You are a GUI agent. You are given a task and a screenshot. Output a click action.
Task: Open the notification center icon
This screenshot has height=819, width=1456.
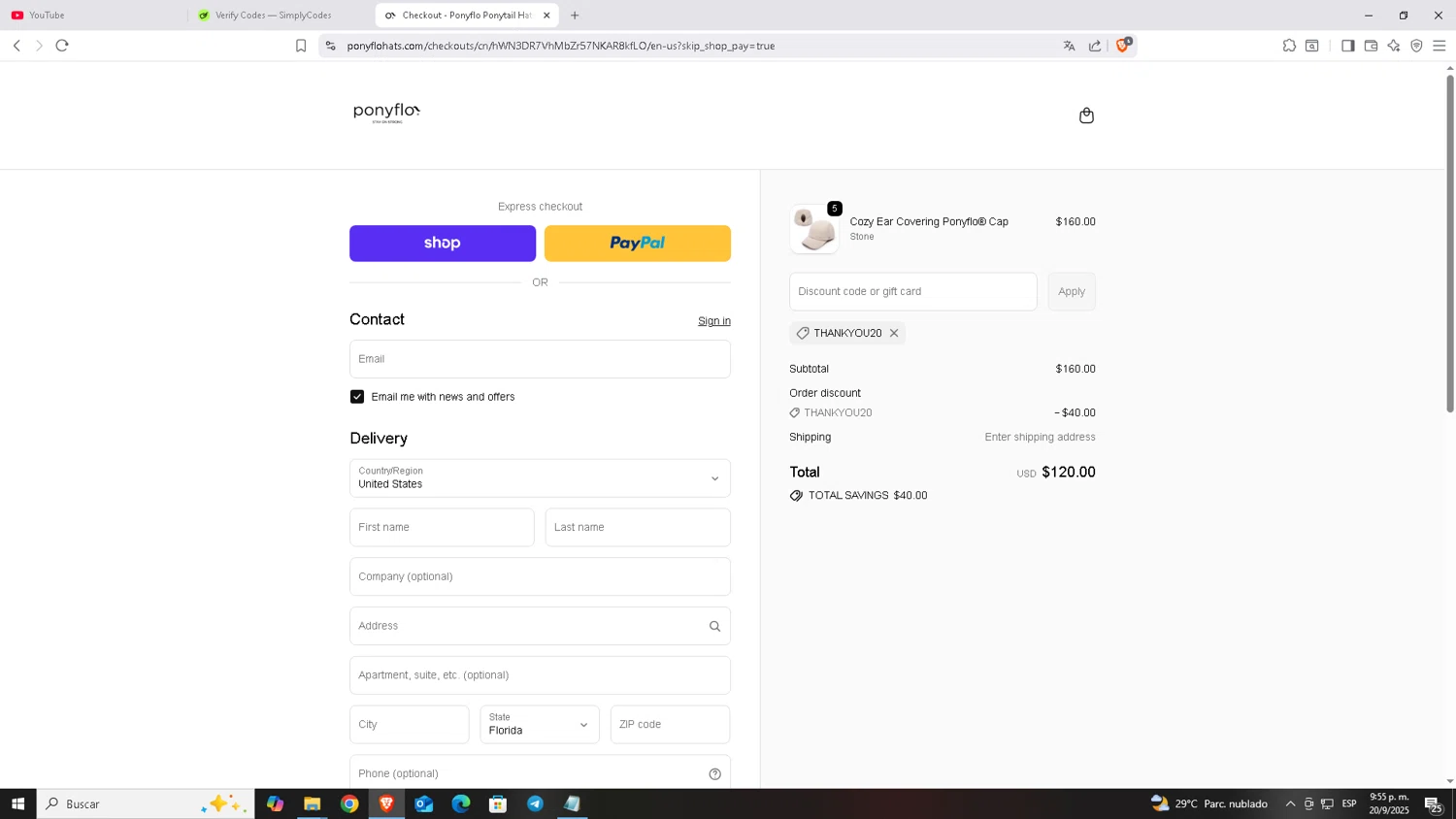coord(1434,803)
